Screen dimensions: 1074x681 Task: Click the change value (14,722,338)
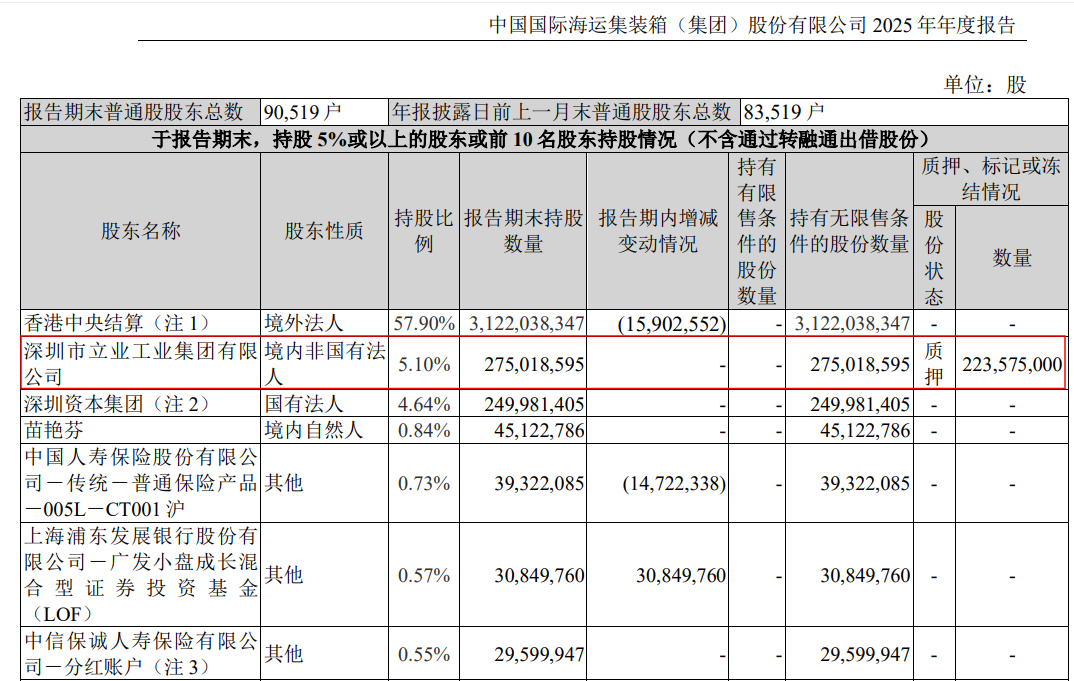(x=674, y=484)
